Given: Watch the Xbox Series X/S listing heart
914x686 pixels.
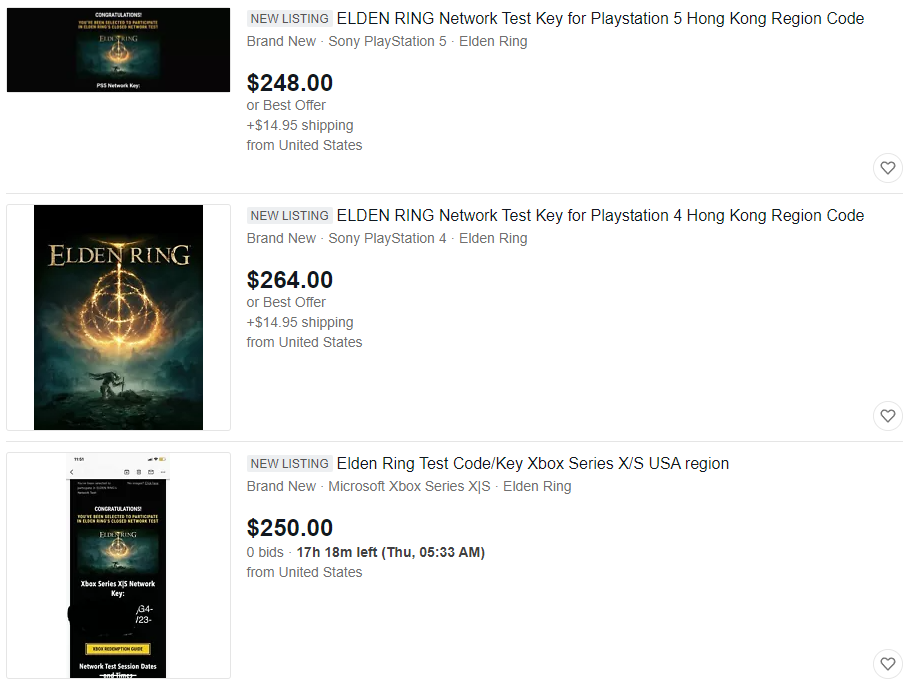Looking at the screenshot, I should [x=887, y=664].
